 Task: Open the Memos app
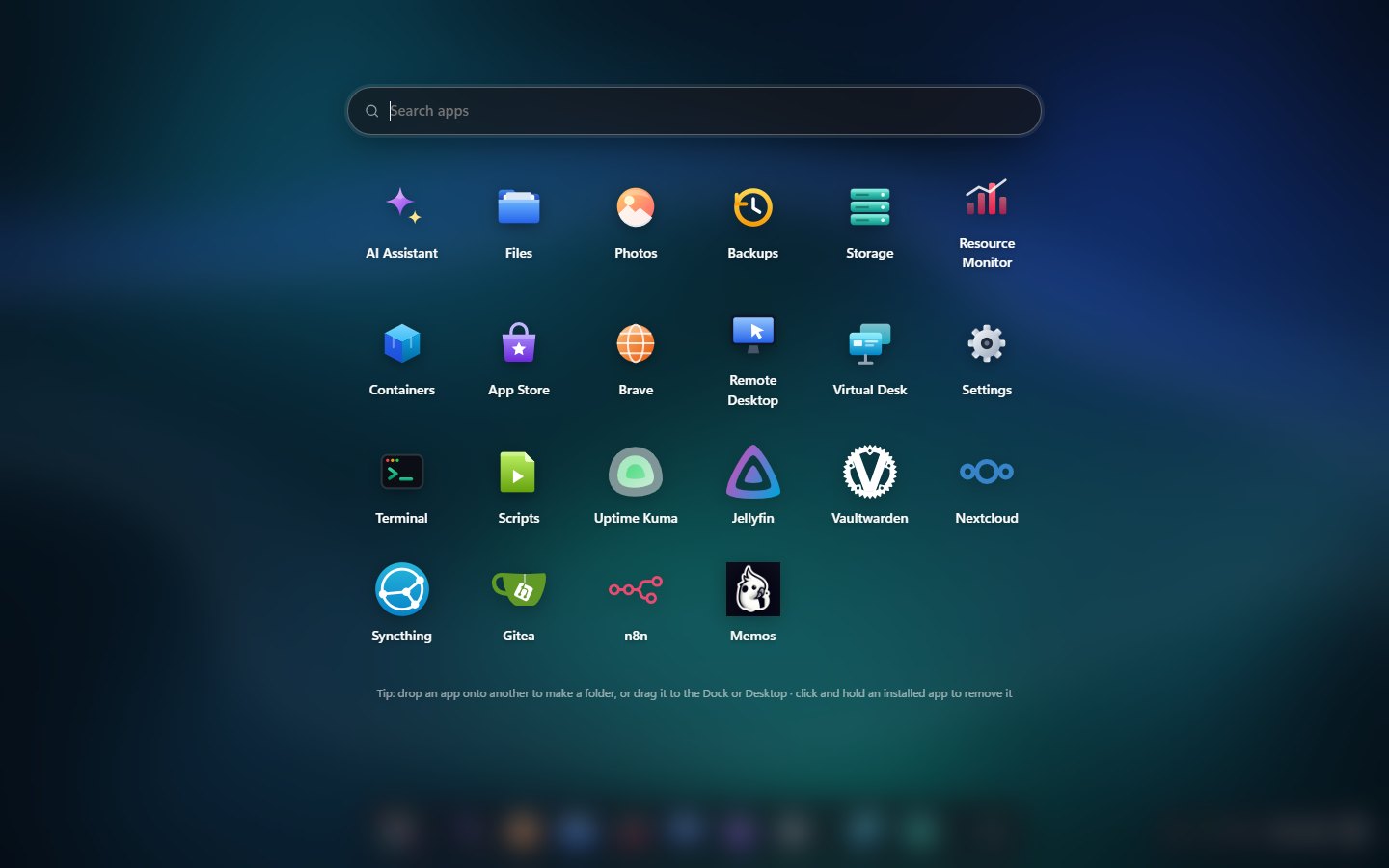click(752, 589)
